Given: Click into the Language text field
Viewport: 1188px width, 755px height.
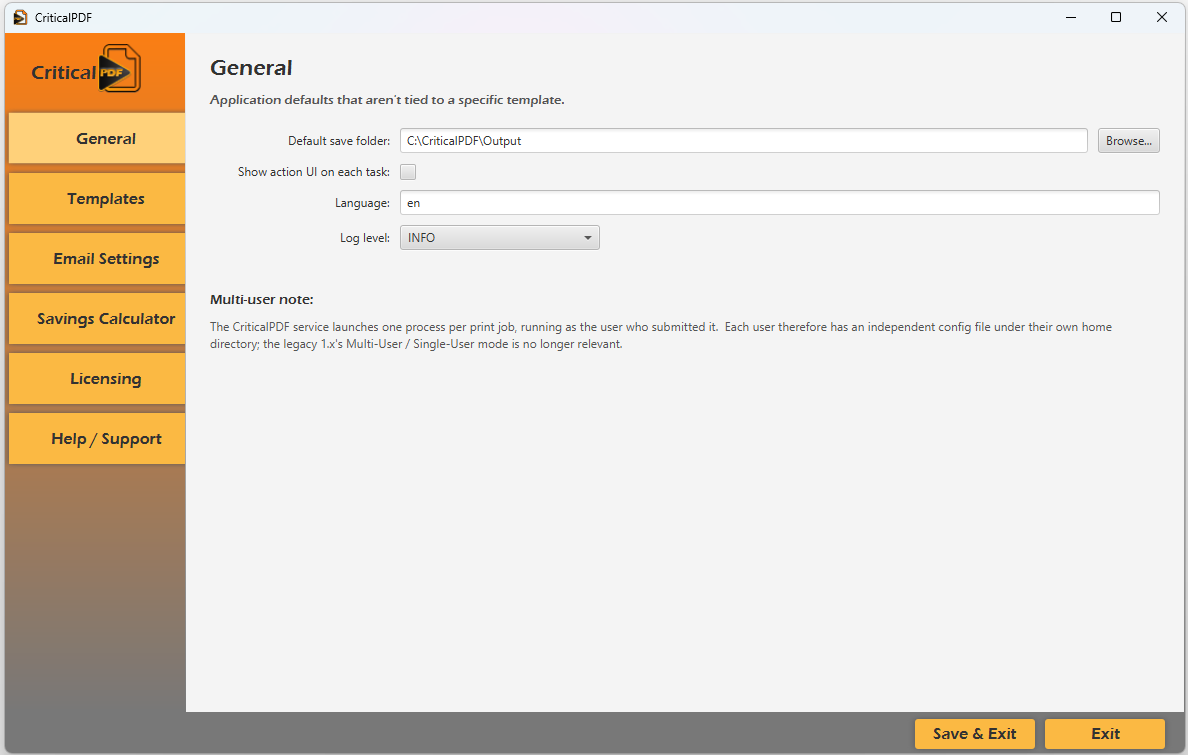Looking at the screenshot, I should coord(780,202).
